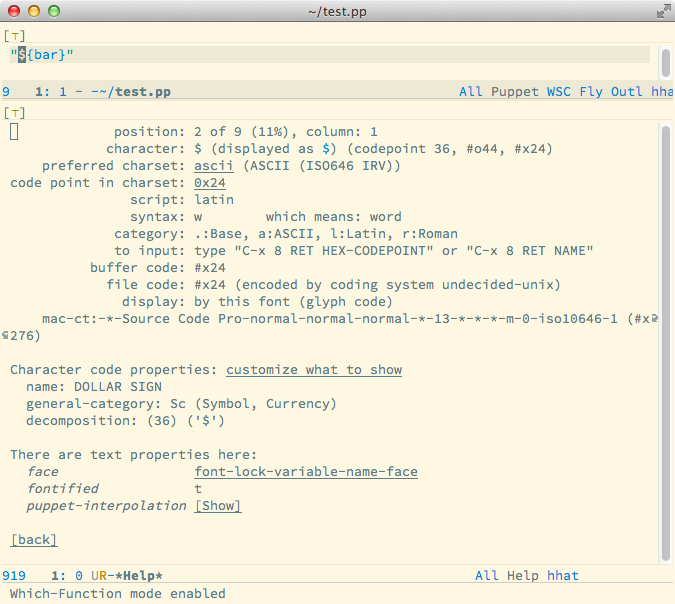This screenshot has height=604, width=675.
Task: Click All position indicator in Help mode line
Action: click(x=486, y=576)
